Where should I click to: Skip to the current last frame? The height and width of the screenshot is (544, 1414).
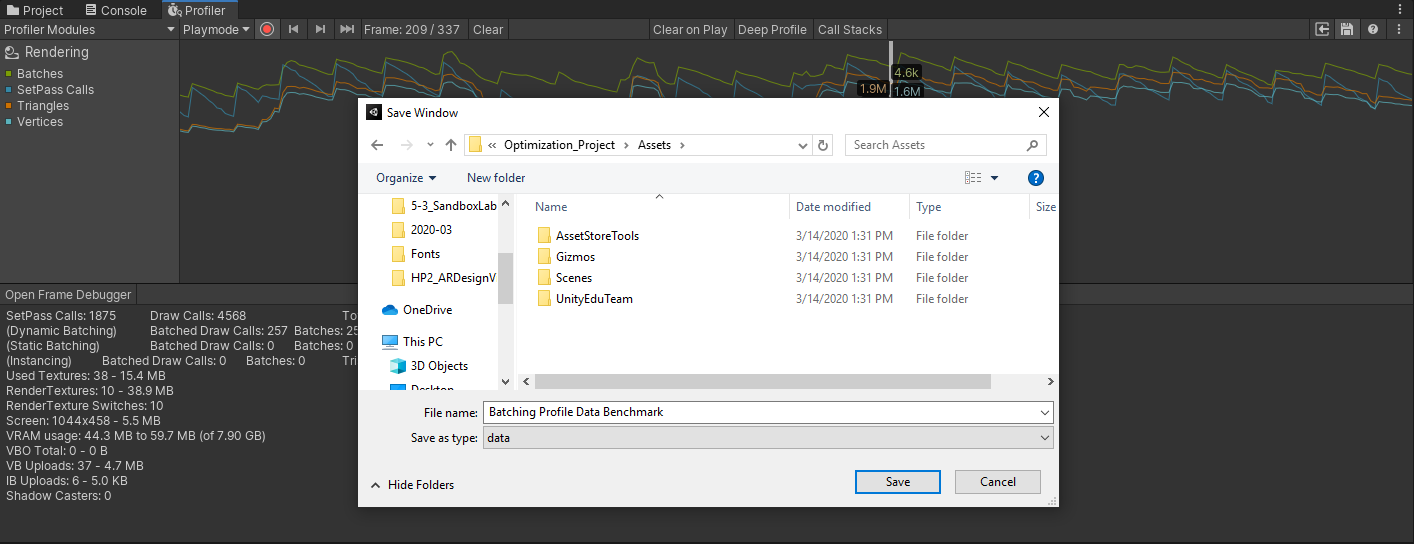[x=347, y=29]
